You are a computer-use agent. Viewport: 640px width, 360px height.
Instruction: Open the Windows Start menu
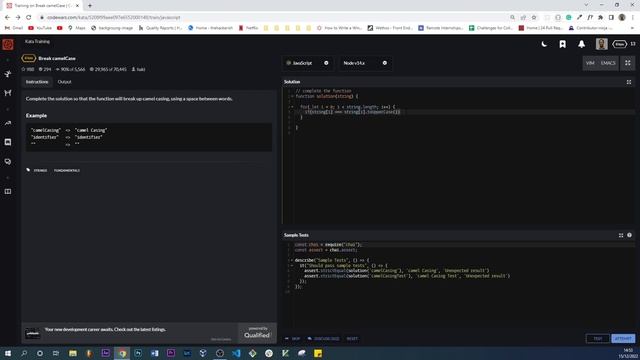7,353
